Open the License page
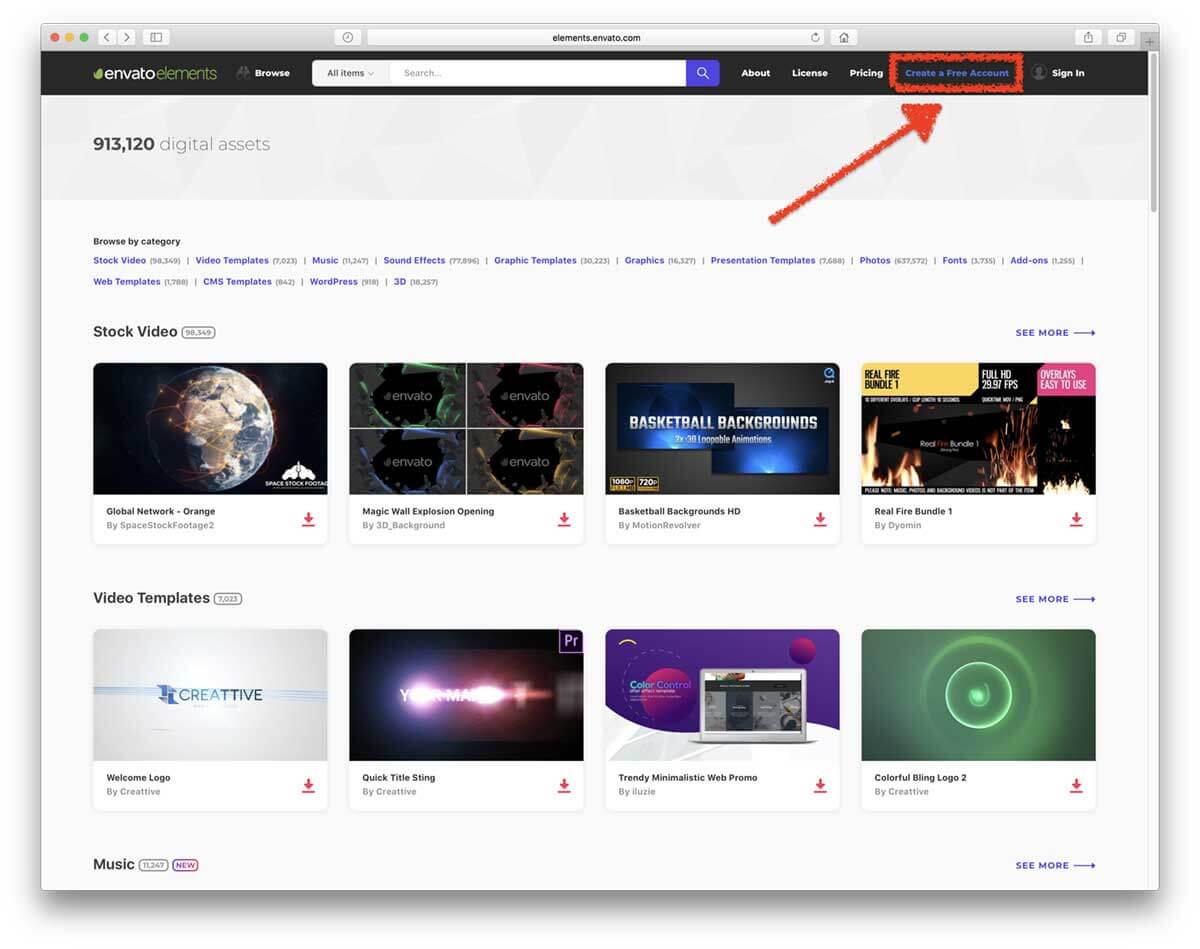Viewport: 1200px width, 949px height. [x=810, y=73]
